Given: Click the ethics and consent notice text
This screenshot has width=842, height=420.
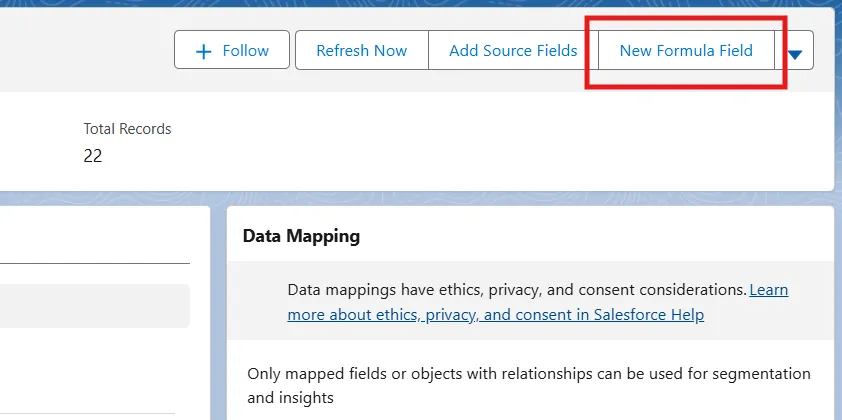Looking at the screenshot, I should tap(517, 290).
